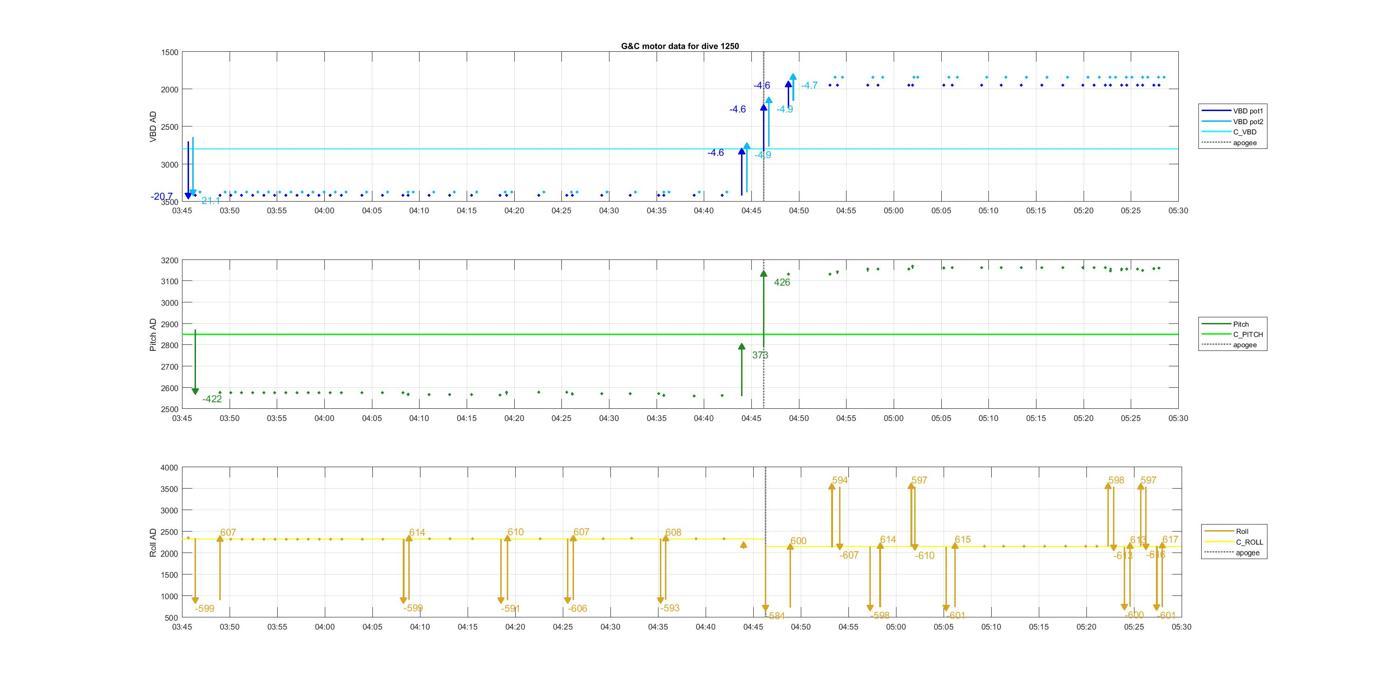The image size is (1400, 693).
Task: Click the '-598' roll annotation
Action: tap(880, 616)
